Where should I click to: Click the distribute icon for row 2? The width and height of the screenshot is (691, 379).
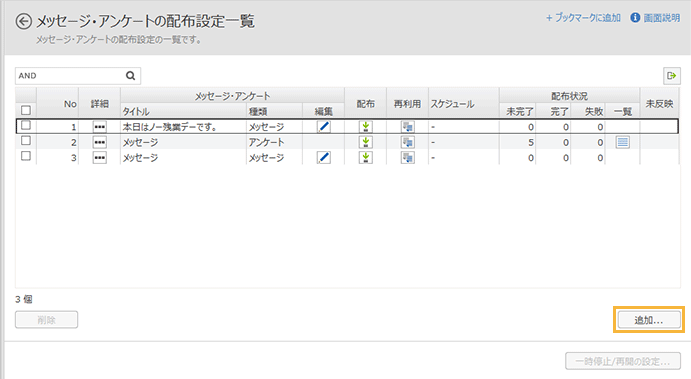coord(365,142)
